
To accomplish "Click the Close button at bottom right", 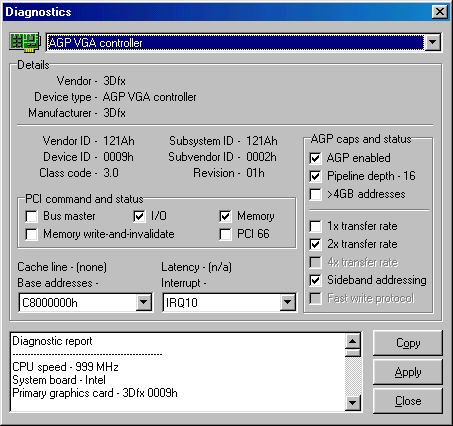I will [x=408, y=401].
